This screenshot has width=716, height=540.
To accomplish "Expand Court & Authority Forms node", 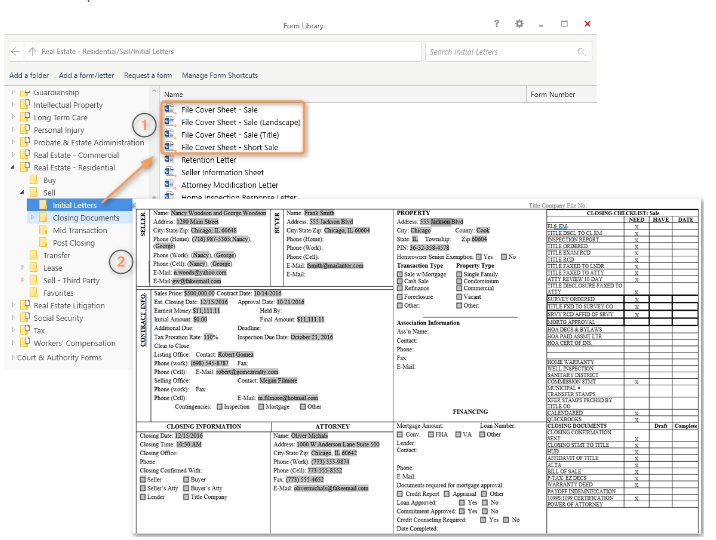I will tap(13, 357).
